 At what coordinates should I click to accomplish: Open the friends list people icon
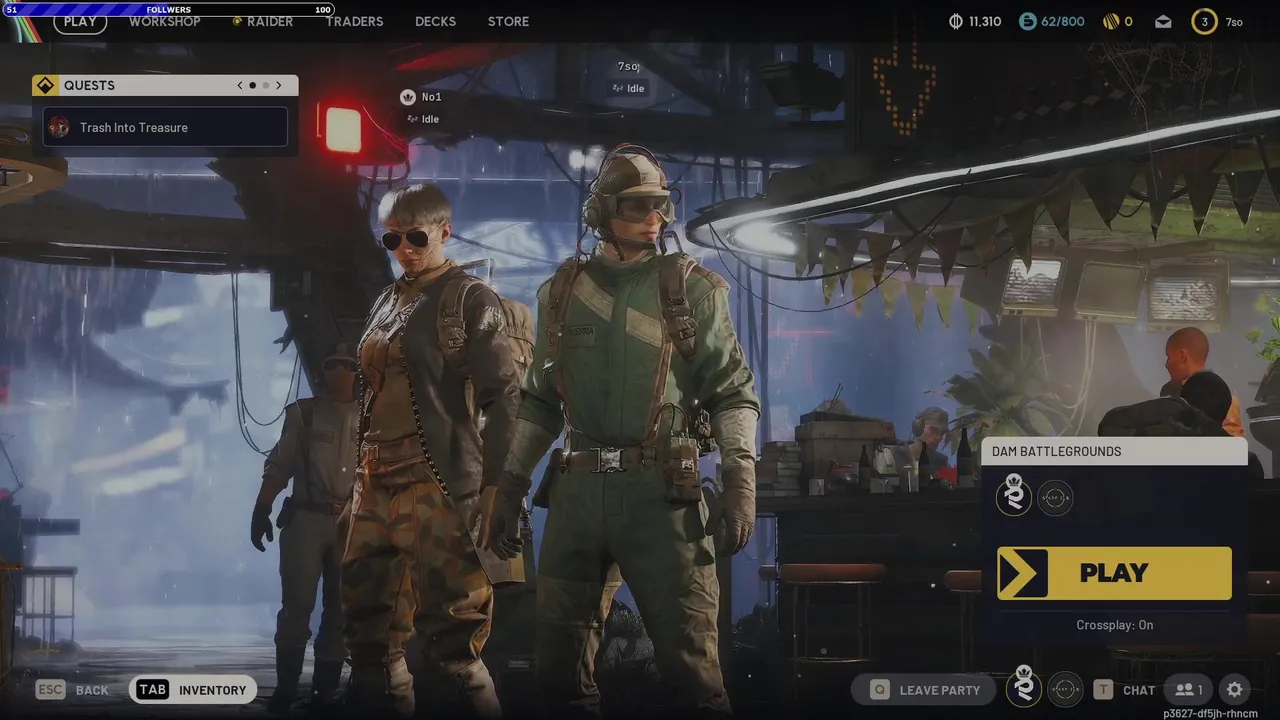pyautogui.click(x=1189, y=689)
